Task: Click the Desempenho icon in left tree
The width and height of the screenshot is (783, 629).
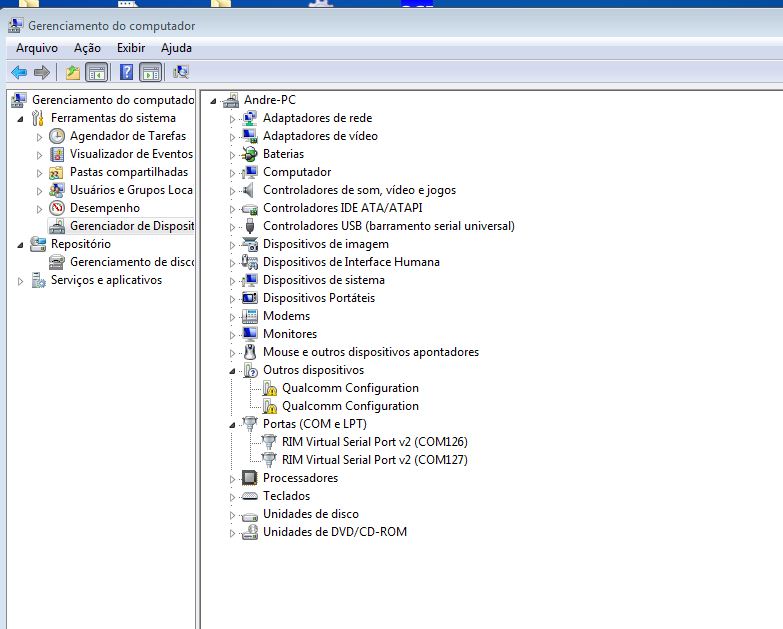Action: point(56,208)
